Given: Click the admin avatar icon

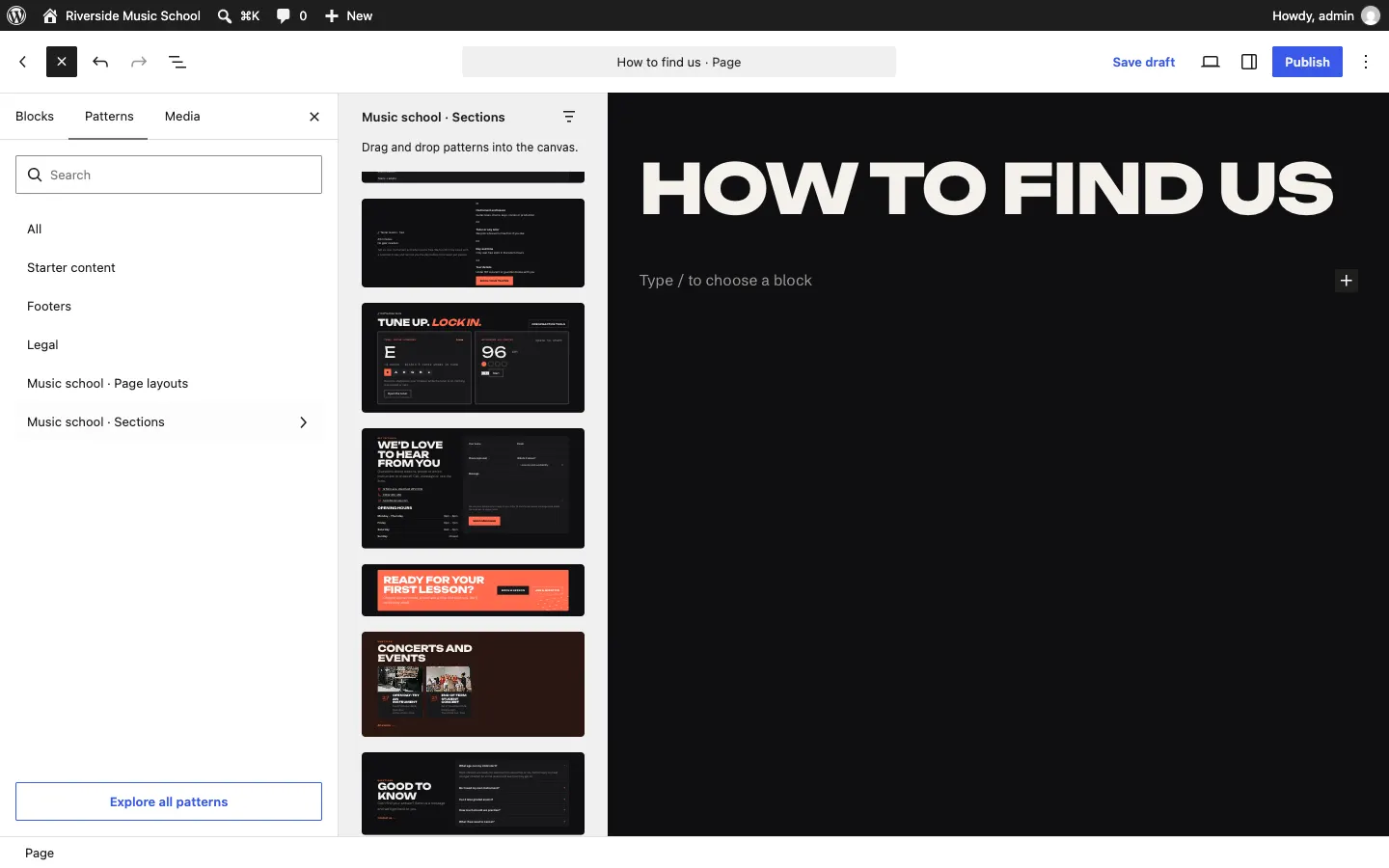Looking at the screenshot, I should (x=1371, y=15).
